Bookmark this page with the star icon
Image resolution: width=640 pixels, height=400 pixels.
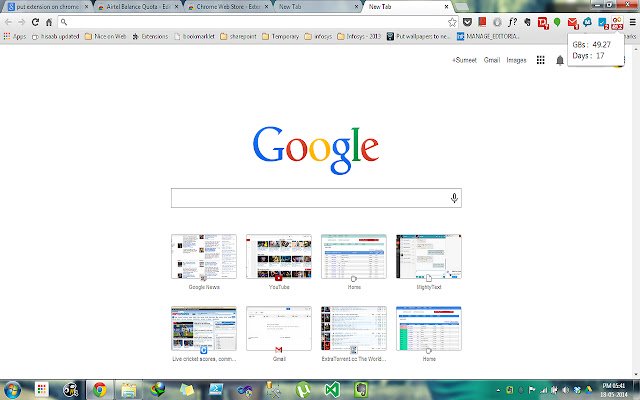452,22
